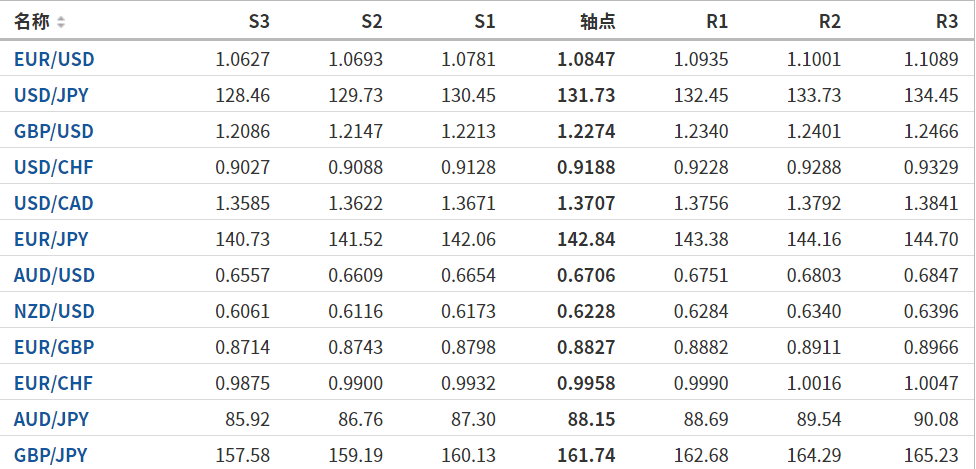Open the AUD/JPY currency pair link
The image size is (976, 469).
[x=51, y=419]
